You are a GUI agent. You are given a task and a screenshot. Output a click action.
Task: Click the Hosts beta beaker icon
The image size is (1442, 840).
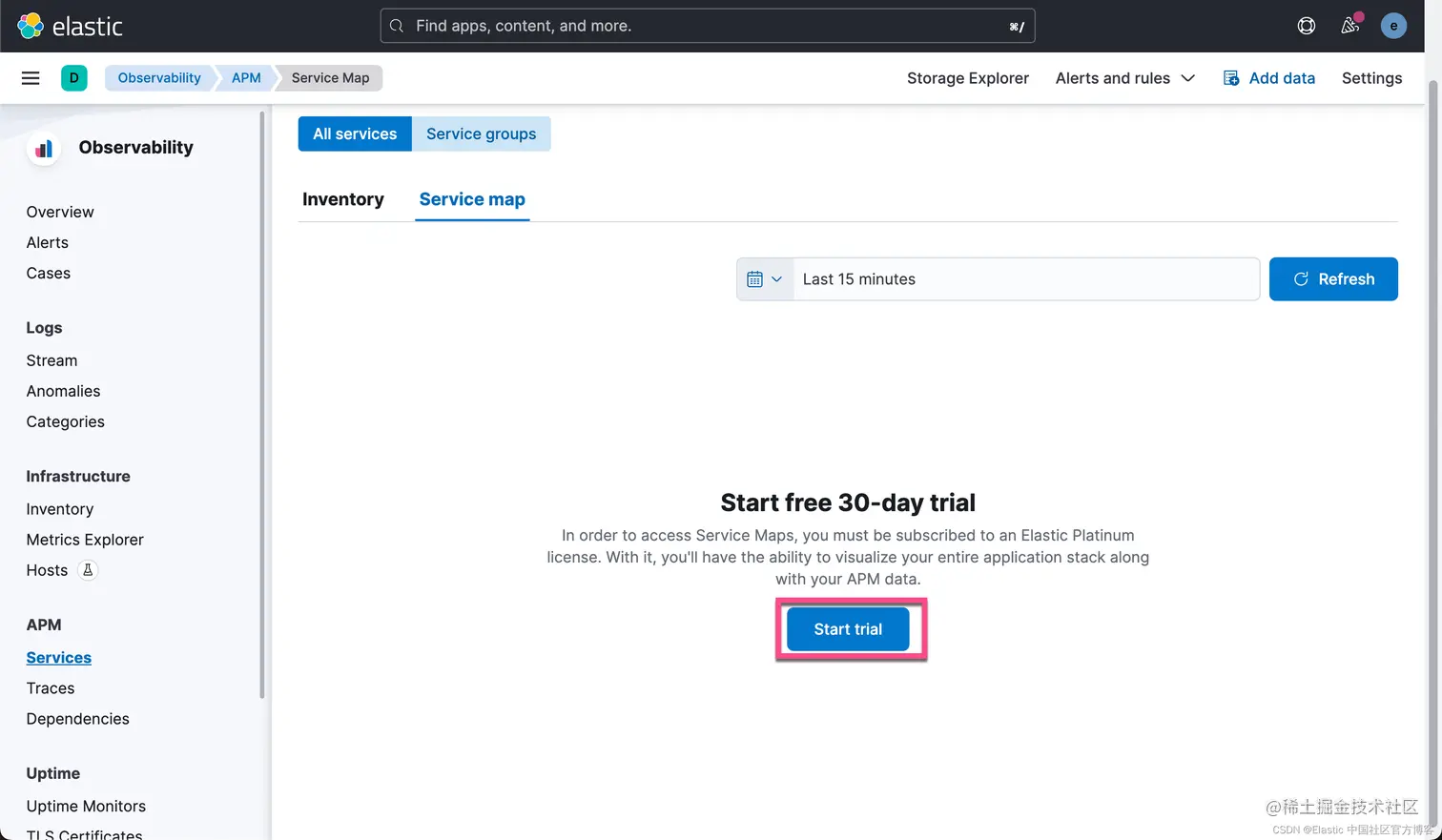88,570
